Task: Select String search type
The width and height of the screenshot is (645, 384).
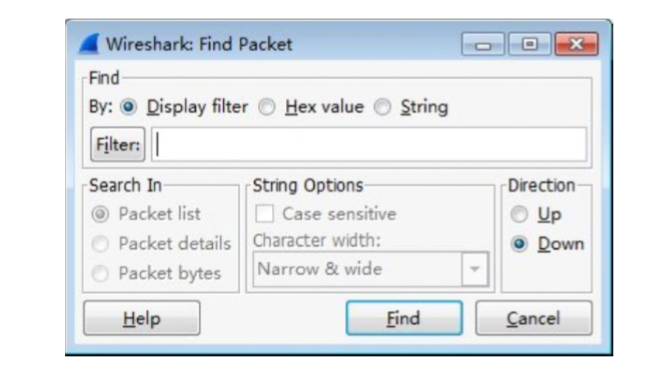Action: click(x=382, y=107)
